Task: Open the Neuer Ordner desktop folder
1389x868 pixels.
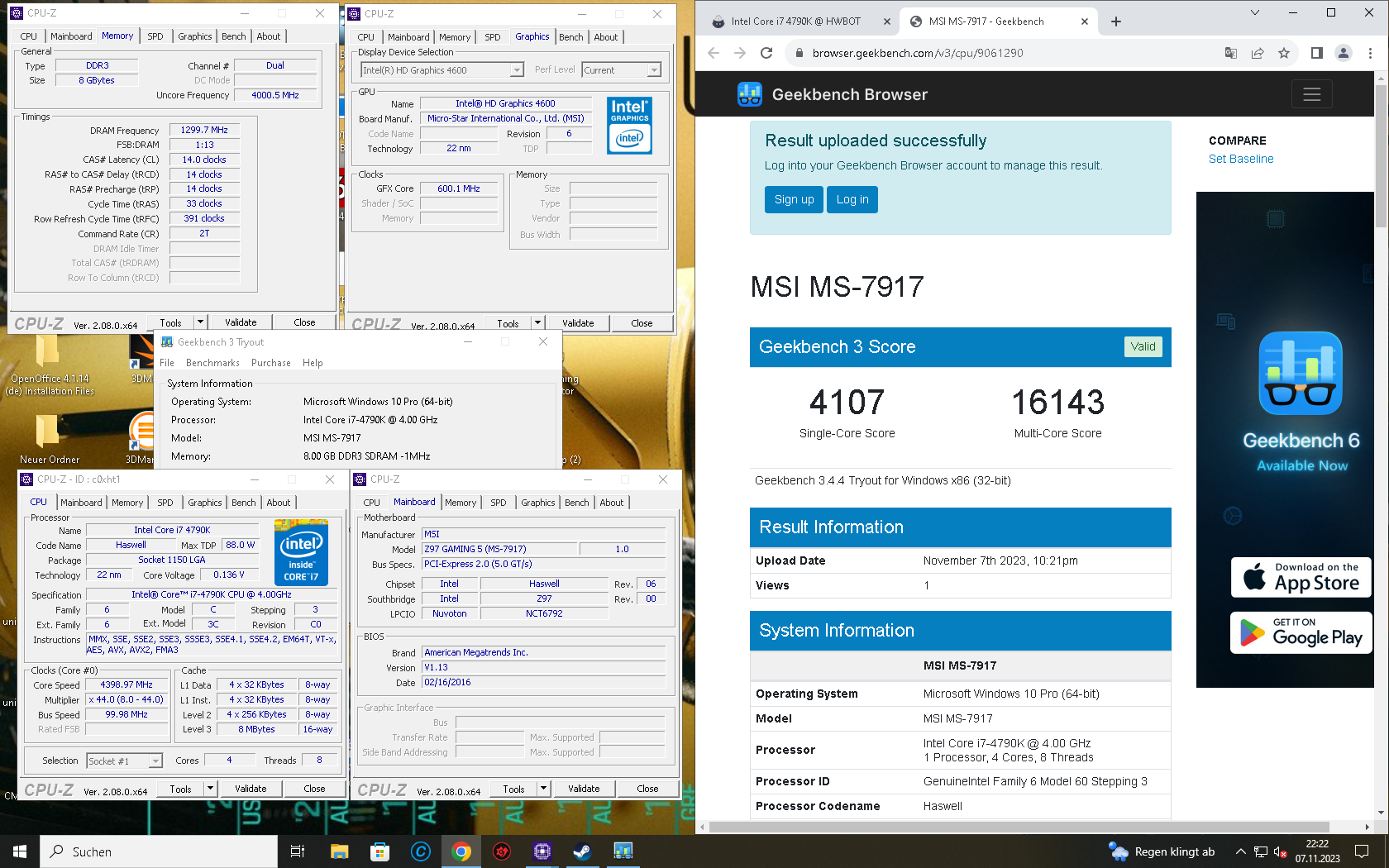Action: tap(49, 438)
